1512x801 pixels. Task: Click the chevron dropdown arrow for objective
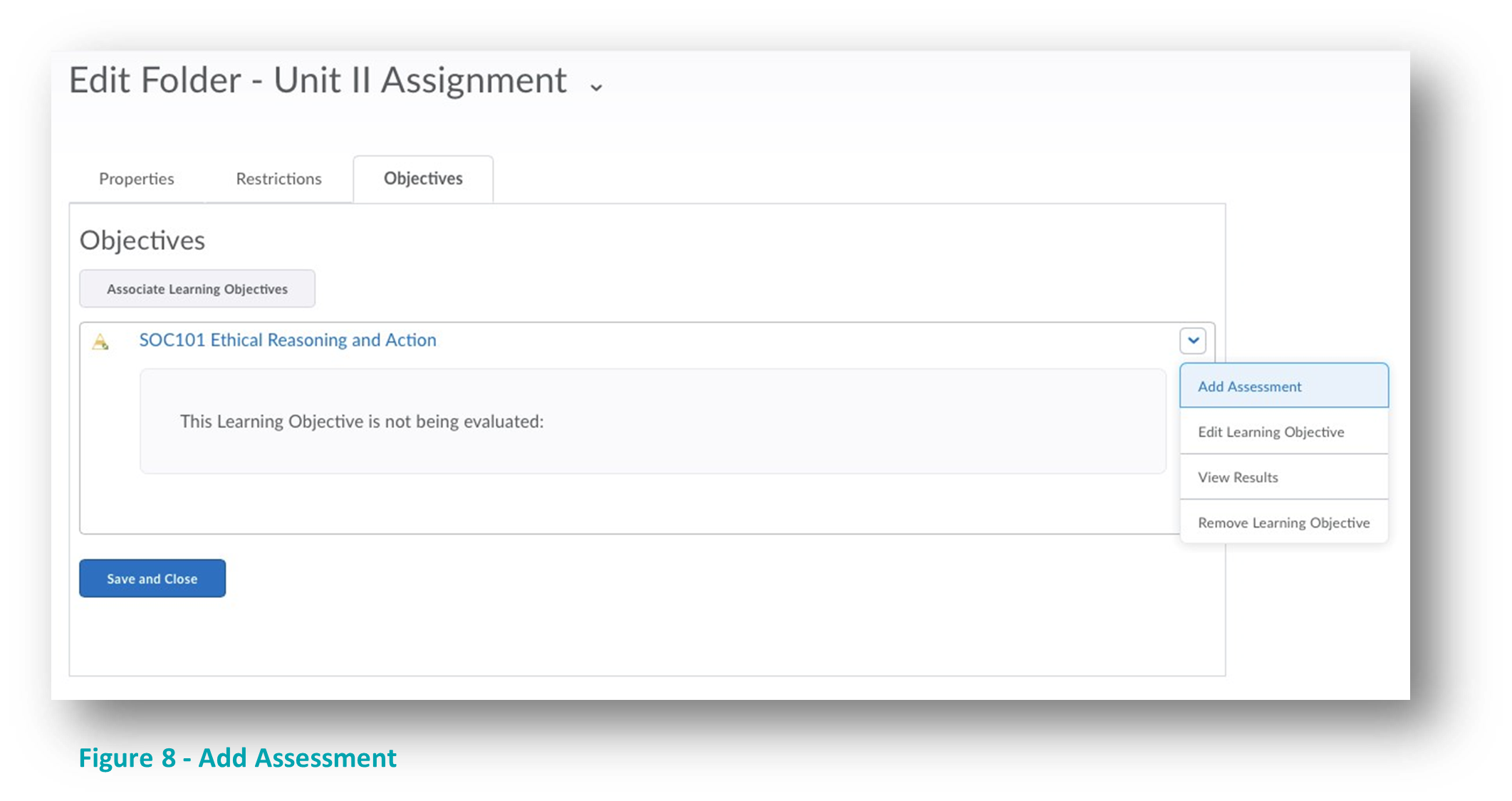(x=1193, y=340)
